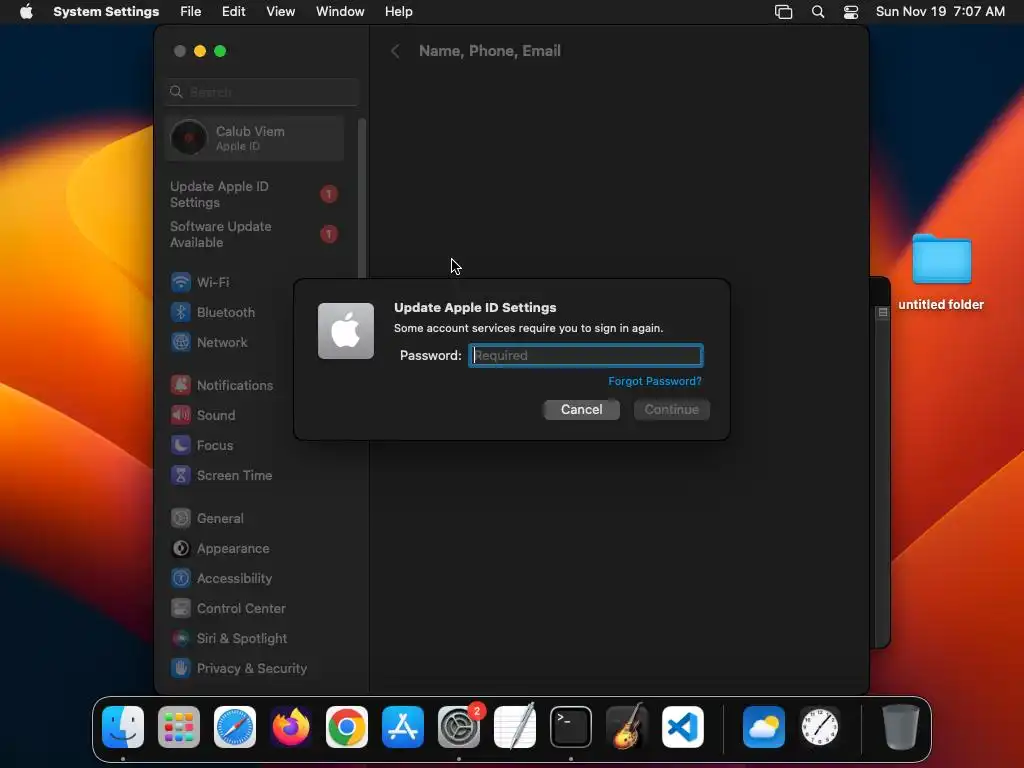Select the Wi-Fi sidebar item
Image resolution: width=1024 pixels, height=768 pixels.
255,282
